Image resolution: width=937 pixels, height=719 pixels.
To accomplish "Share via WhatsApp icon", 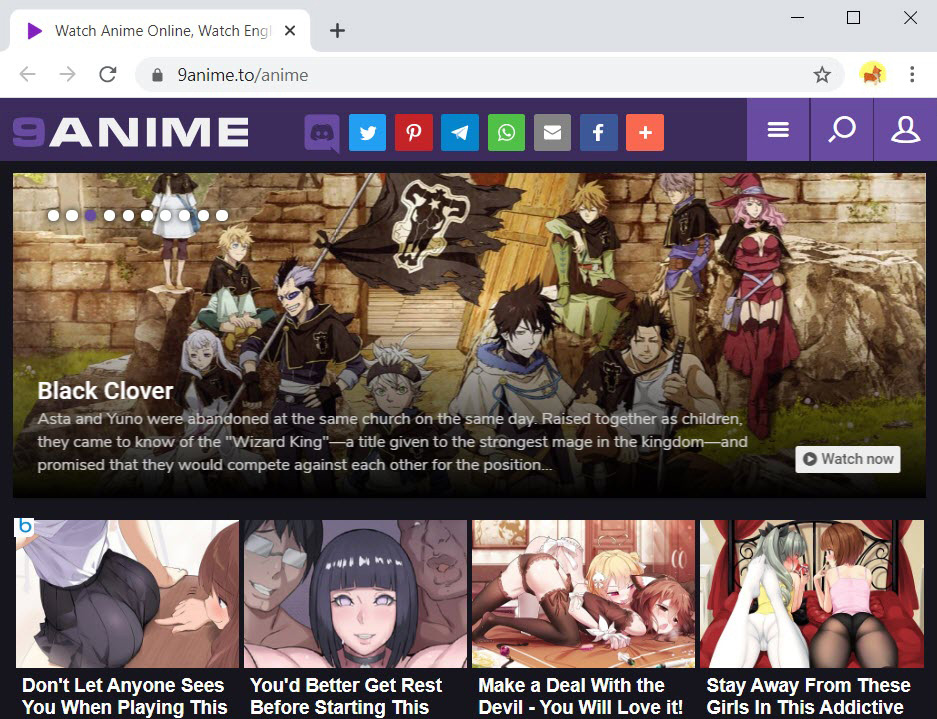I will pyautogui.click(x=506, y=133).
